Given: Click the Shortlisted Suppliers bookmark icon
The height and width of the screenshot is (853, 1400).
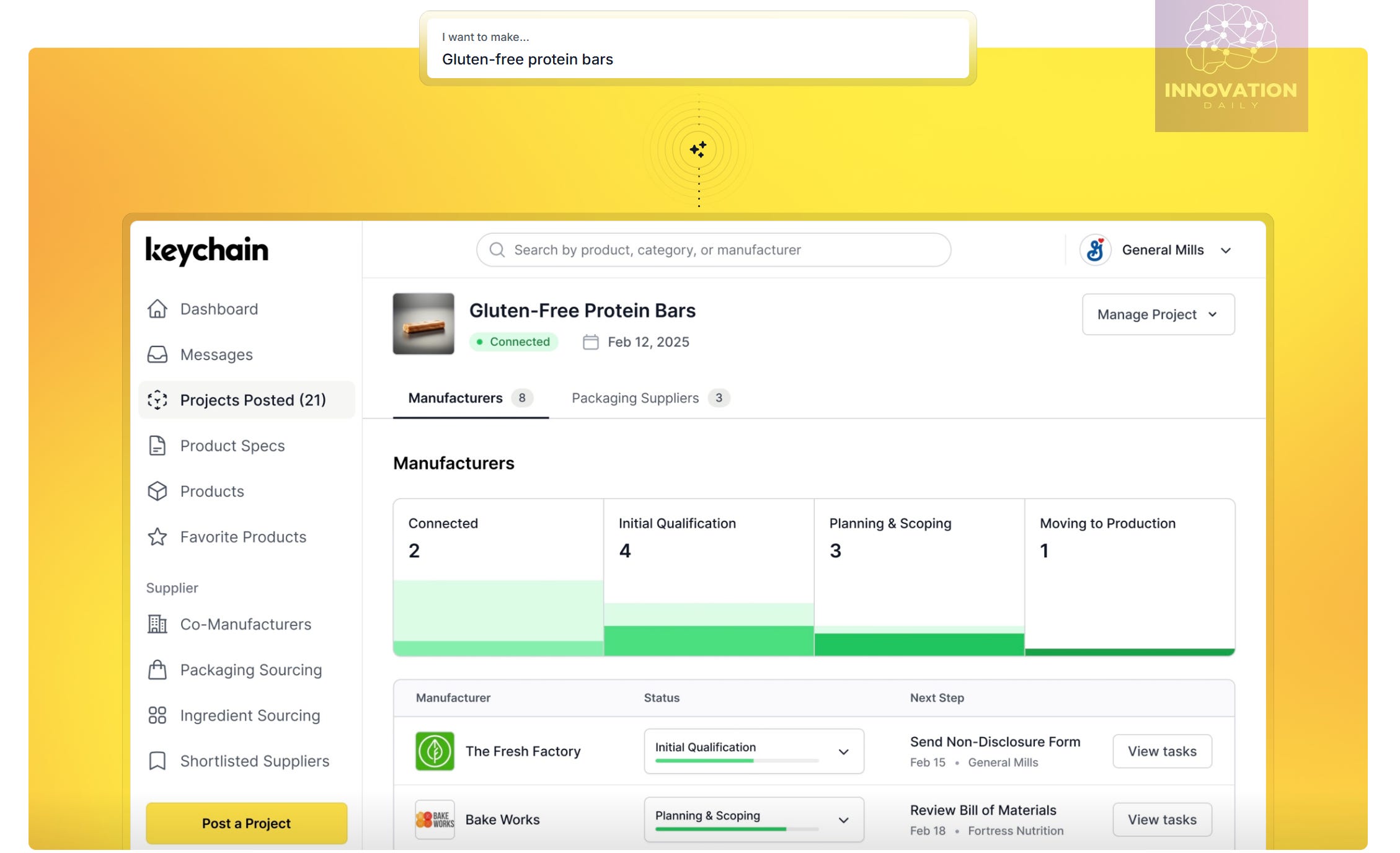Looking at the screenshot, I should pyautogui.click(x=157, y=761).
